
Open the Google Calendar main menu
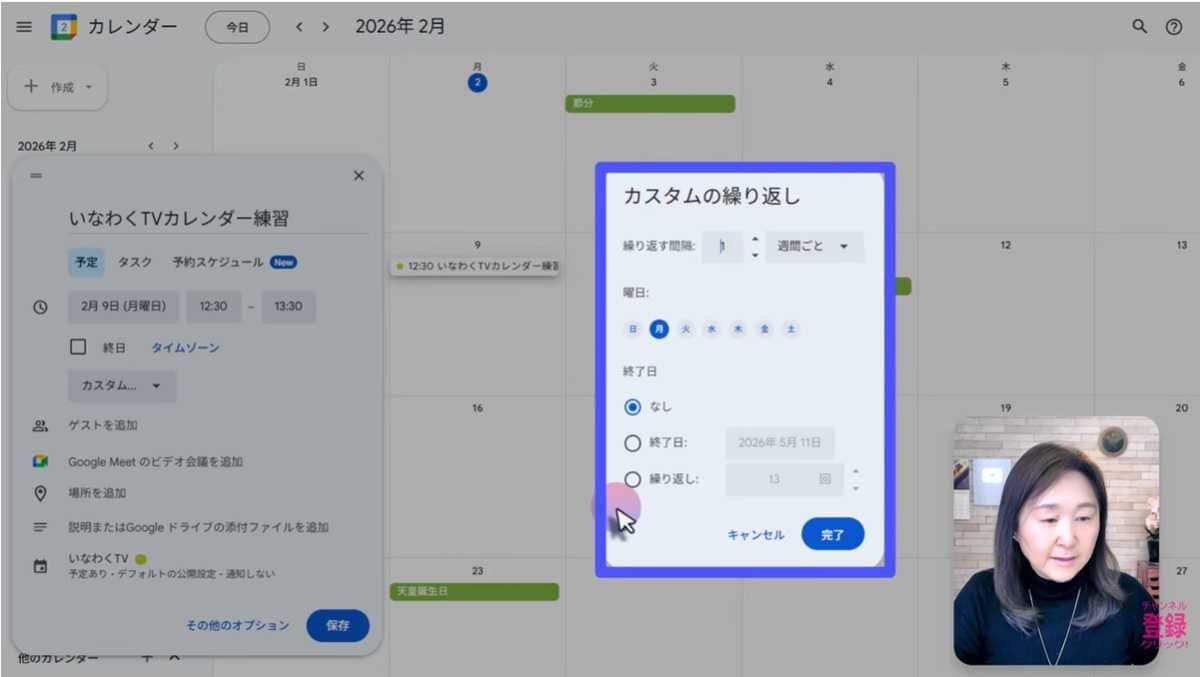click(x=24, y=27)
